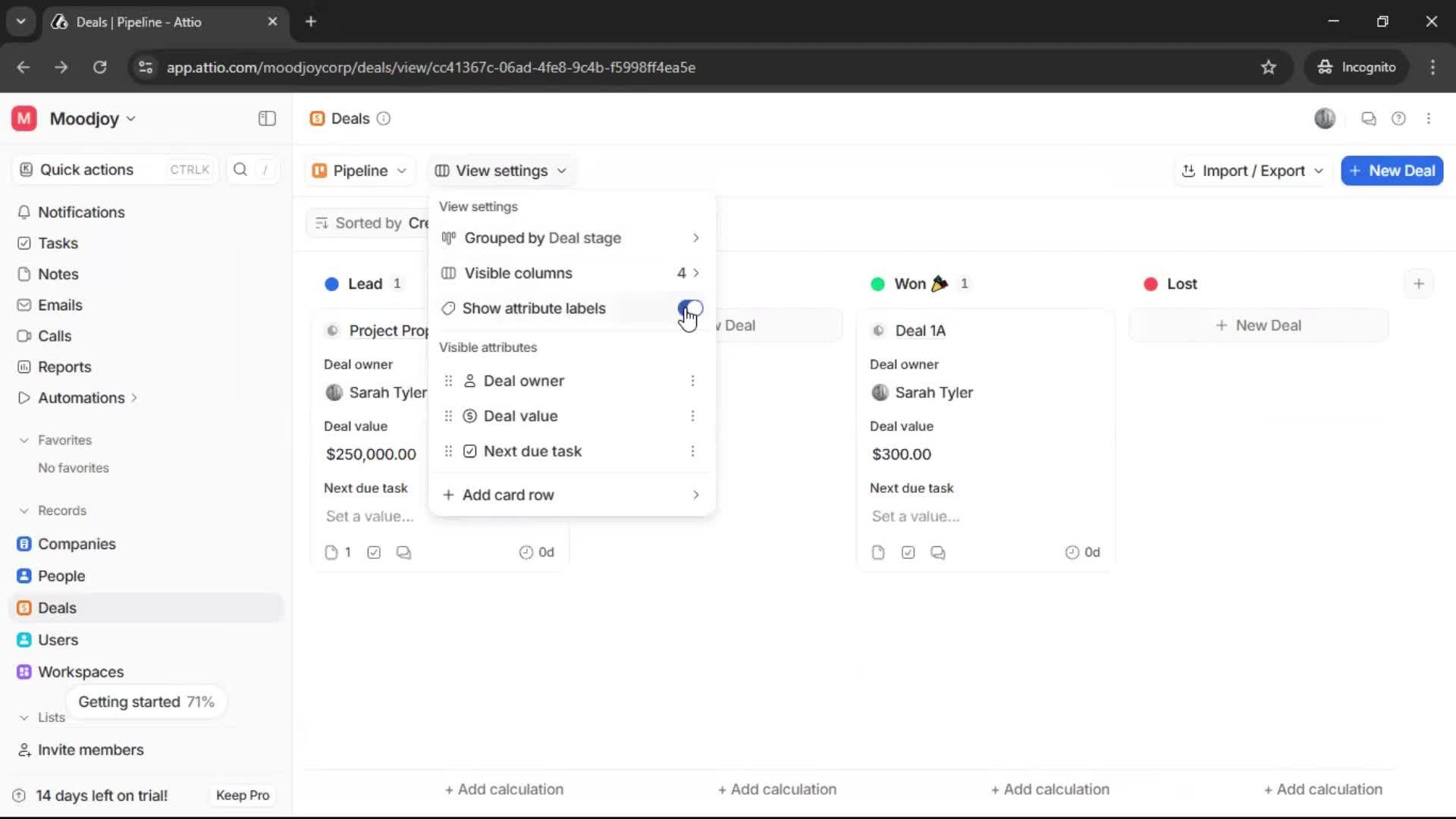Toggle the Tasks checkbox icon in sidebar
The image size is (1456, 819).
[24, 243]
